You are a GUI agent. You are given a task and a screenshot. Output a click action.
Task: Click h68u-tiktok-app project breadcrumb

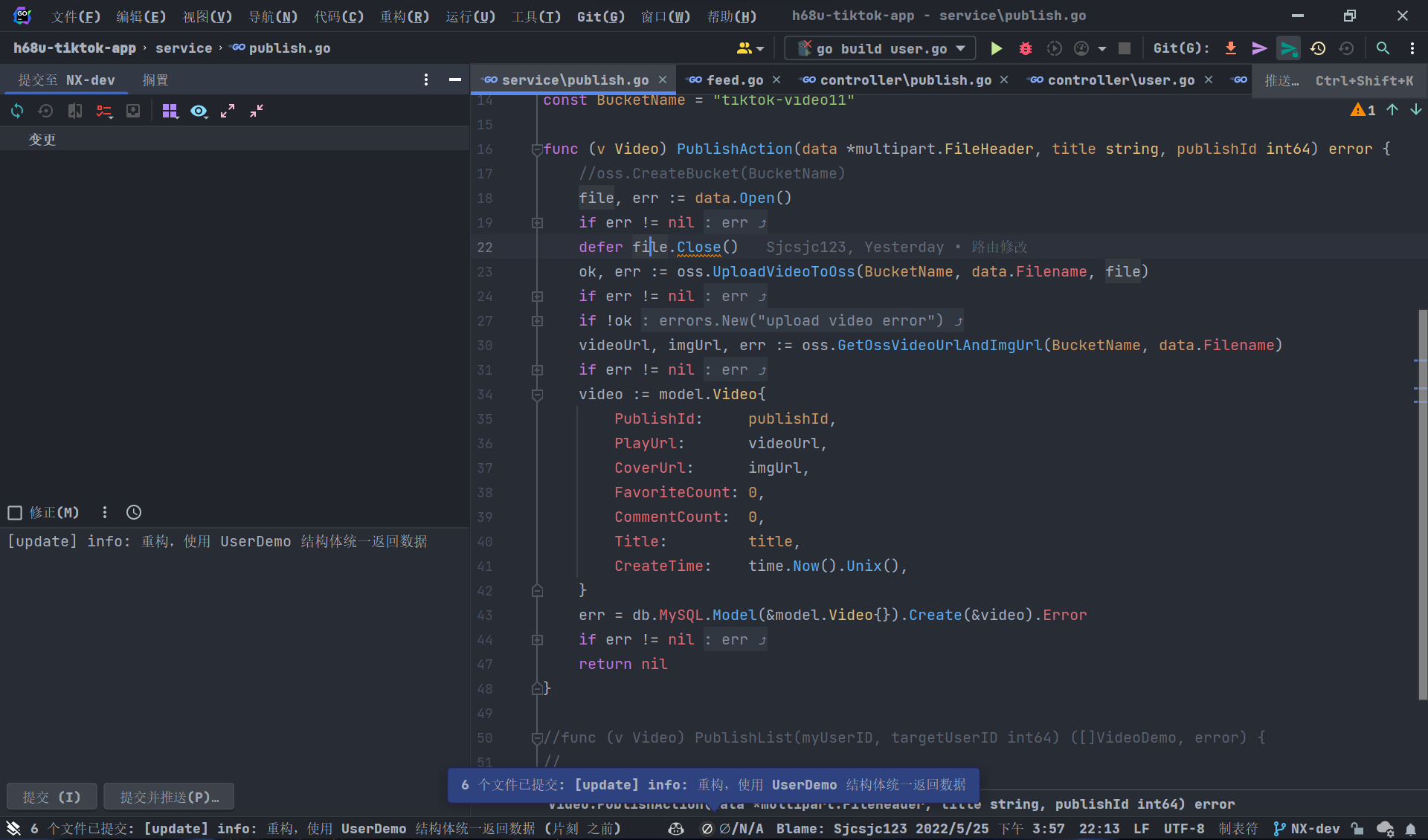point(74,48)
